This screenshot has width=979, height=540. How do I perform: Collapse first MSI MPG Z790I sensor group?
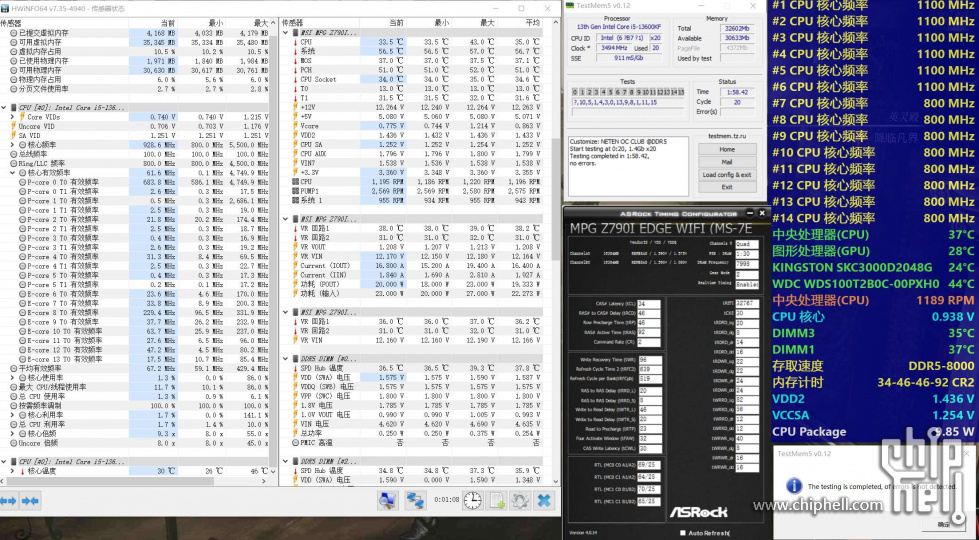click(x=286, y=32)
